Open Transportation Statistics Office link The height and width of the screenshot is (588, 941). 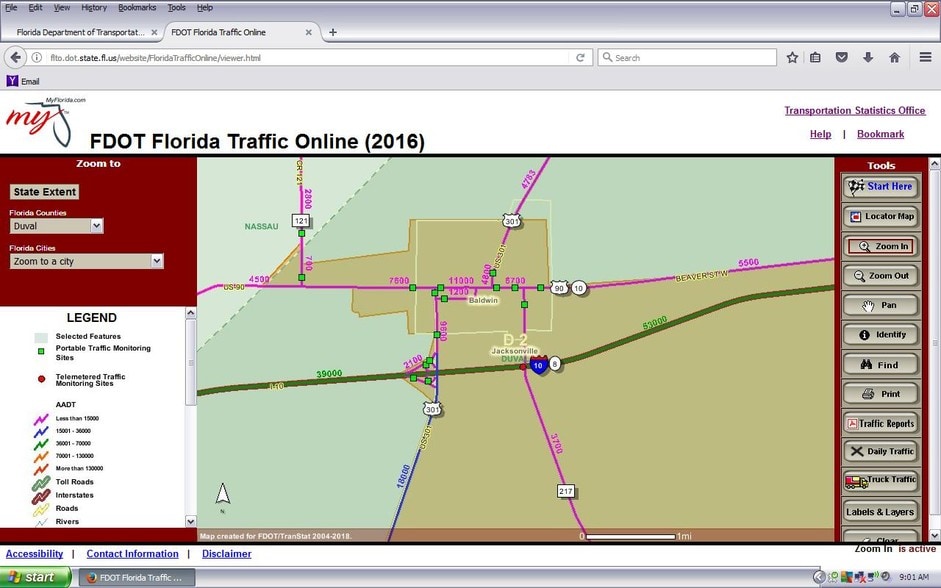click(855, 110)
